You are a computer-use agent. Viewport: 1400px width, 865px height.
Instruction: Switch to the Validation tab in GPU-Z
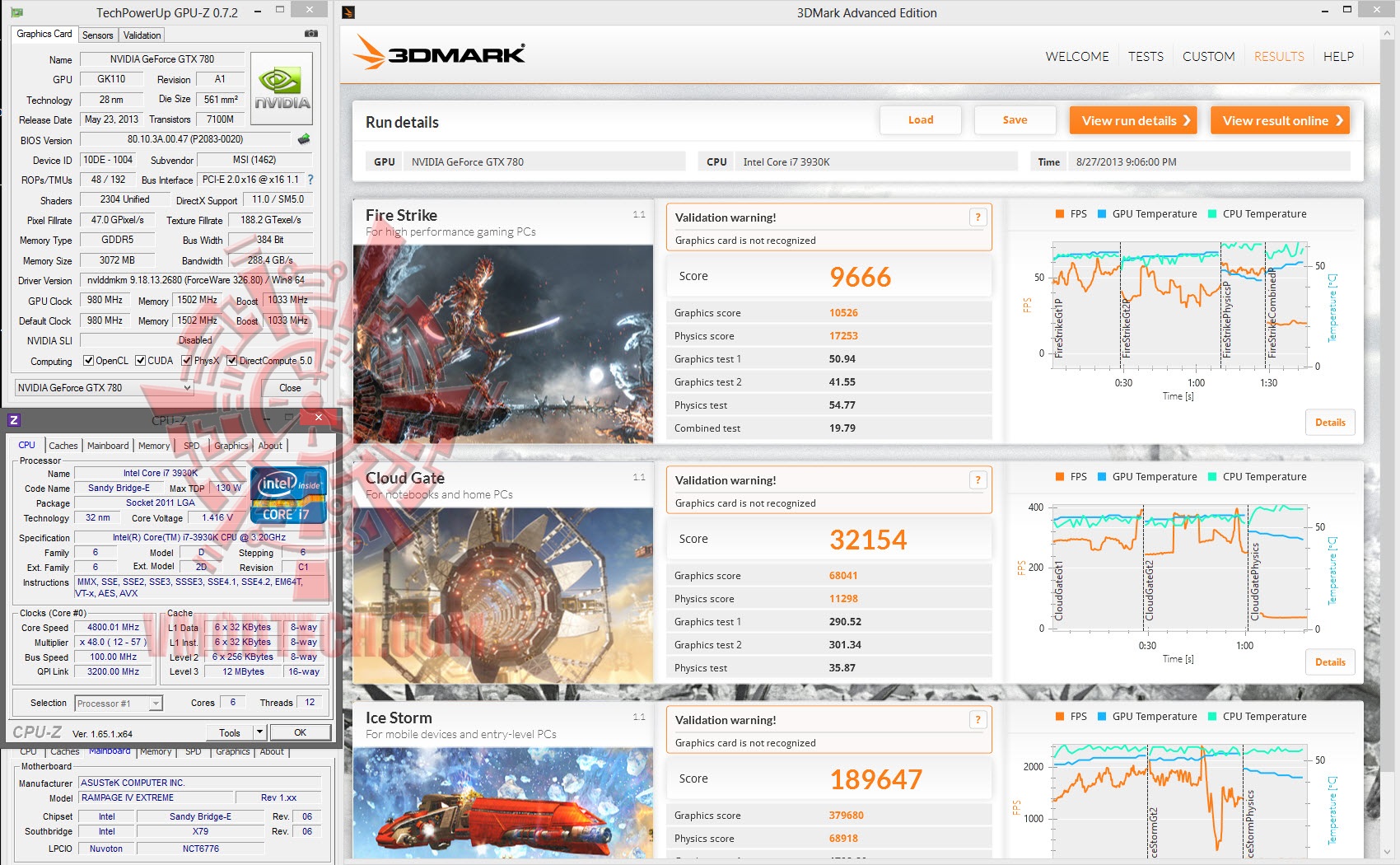(x=142, y=35)
